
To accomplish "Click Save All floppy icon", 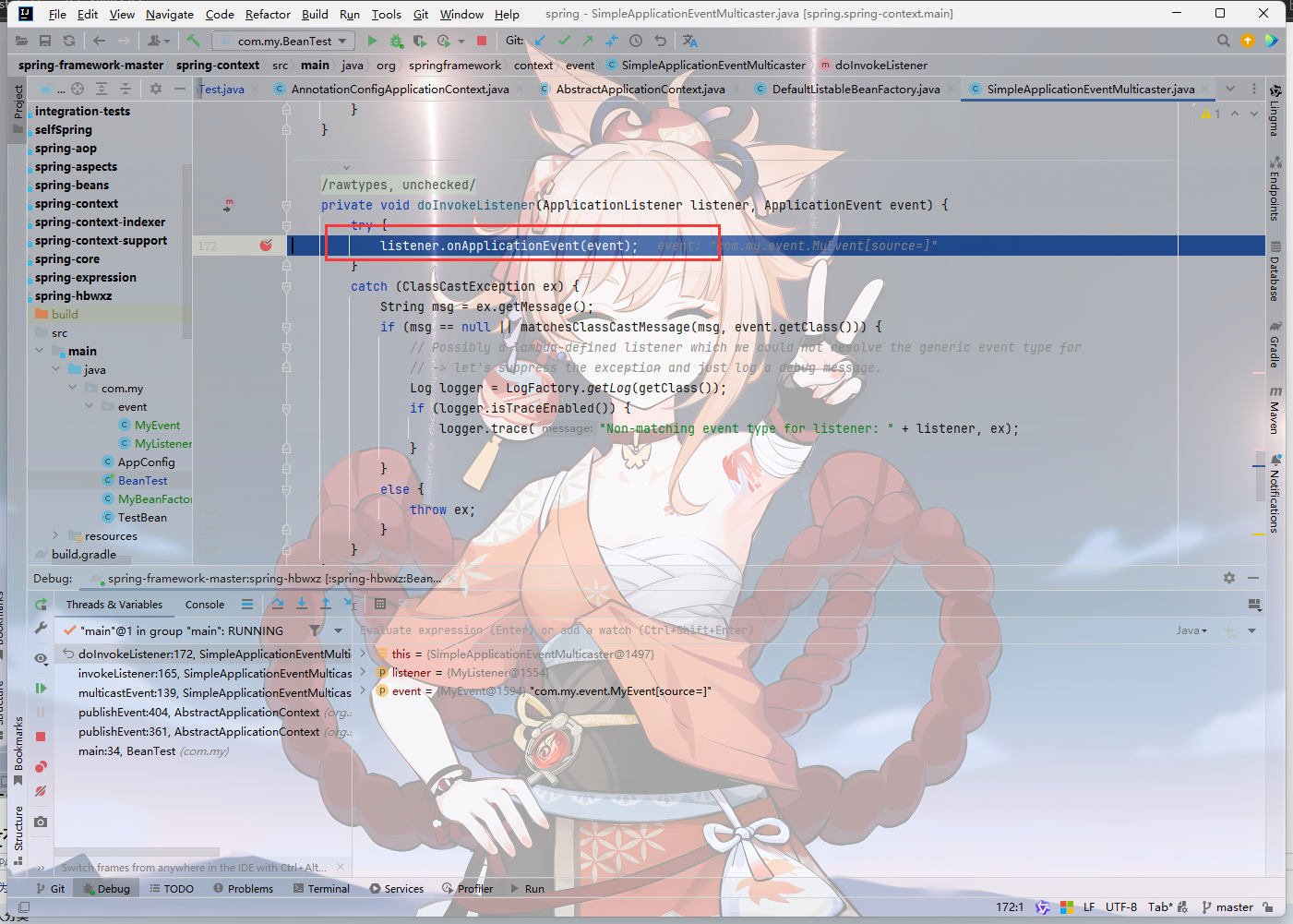I will pyautogui.click(x=45, y=41).
